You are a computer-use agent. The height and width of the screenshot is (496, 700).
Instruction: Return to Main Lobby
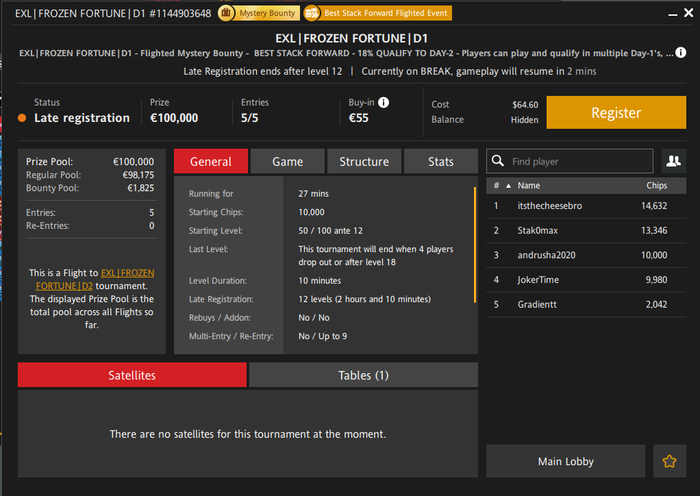[x=566, y=461]
